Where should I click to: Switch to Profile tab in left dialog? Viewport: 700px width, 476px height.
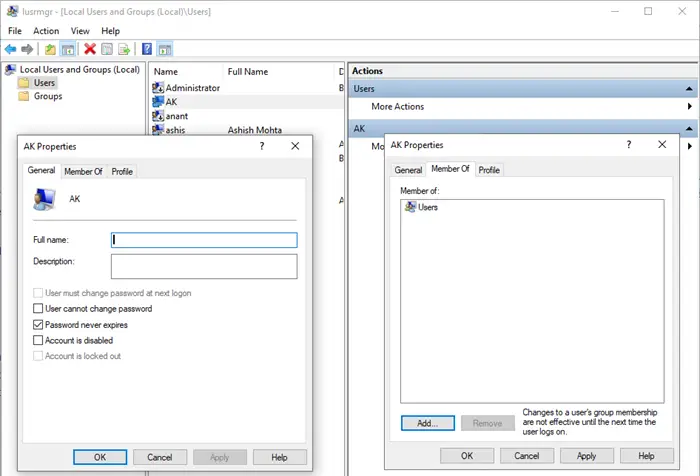tap(122, 171)
